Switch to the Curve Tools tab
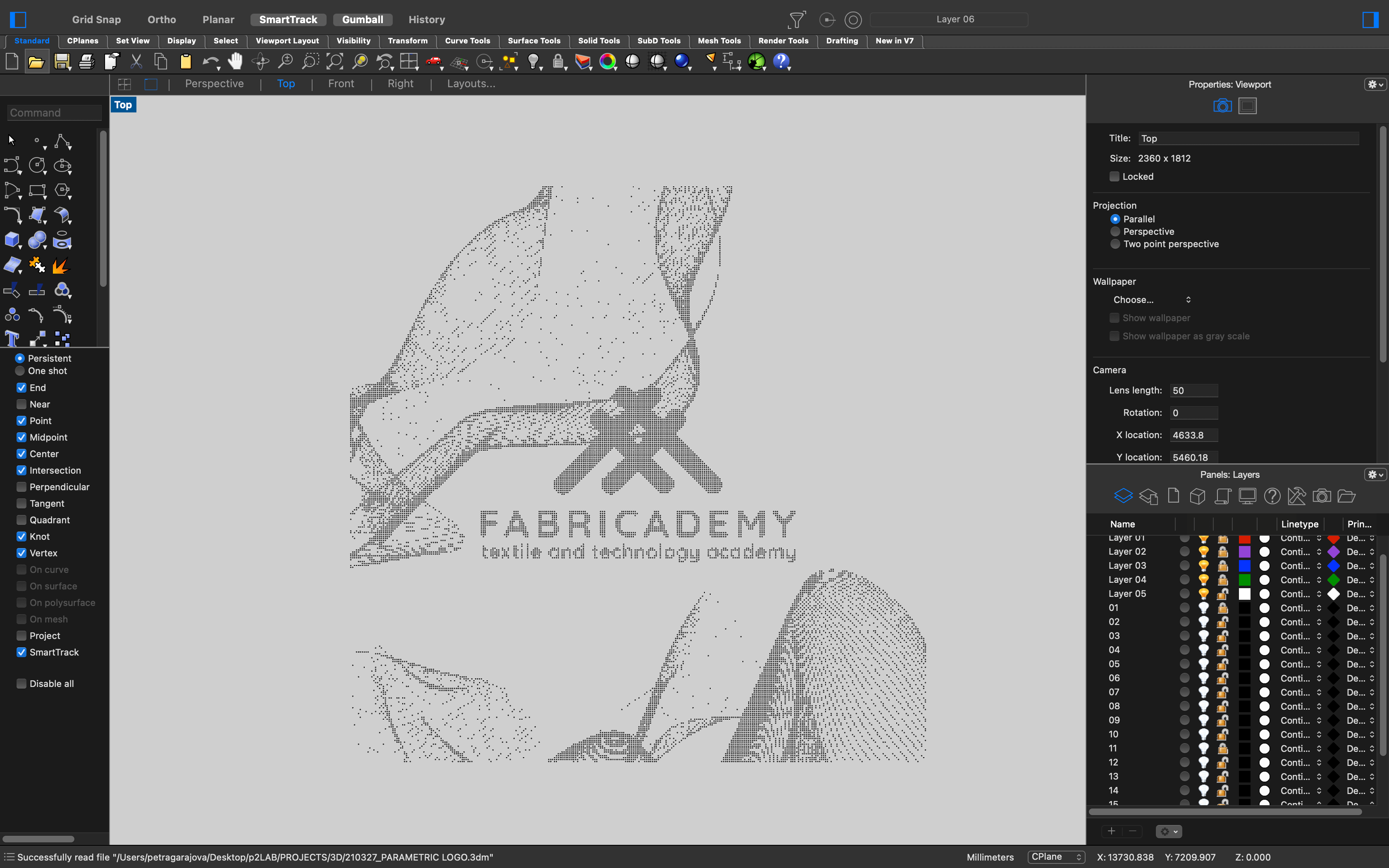Screen dimensions: 1389x868 click(x=467, y=41)
